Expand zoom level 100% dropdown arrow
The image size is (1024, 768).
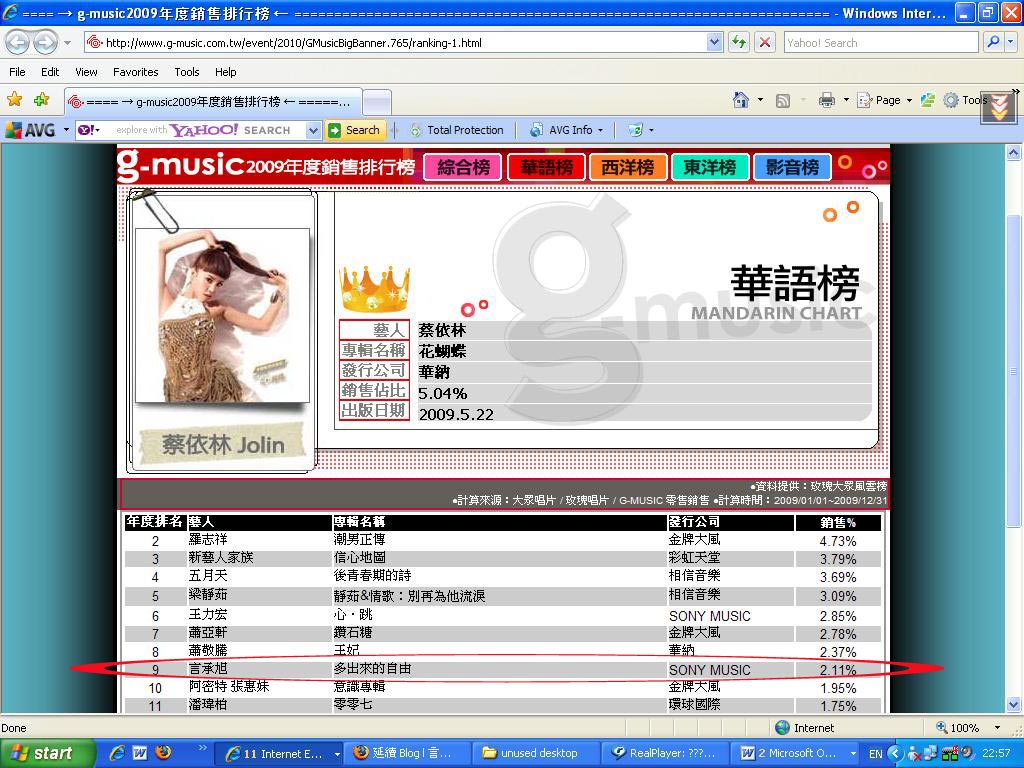click(997, 728)
